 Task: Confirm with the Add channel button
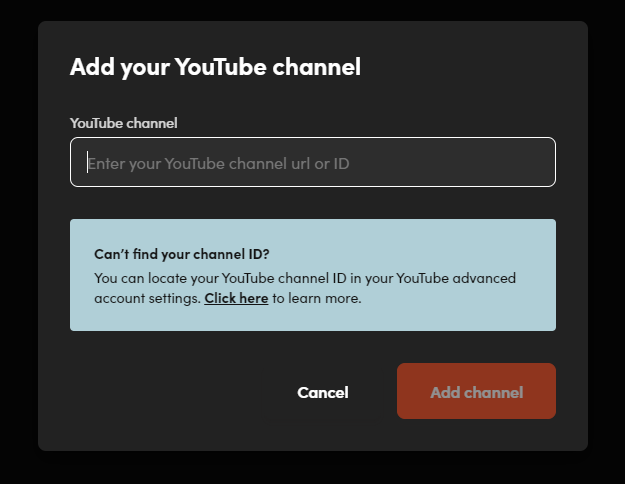coord(476,391)
